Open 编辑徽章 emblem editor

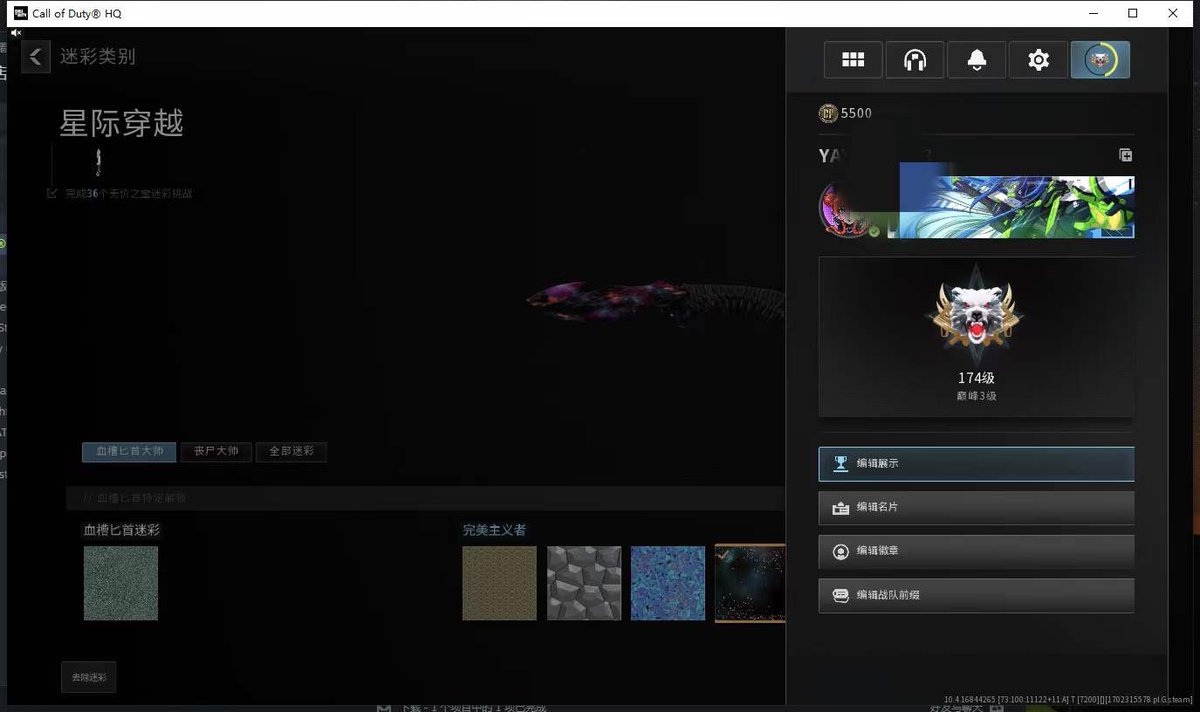[x=976, y=551]
